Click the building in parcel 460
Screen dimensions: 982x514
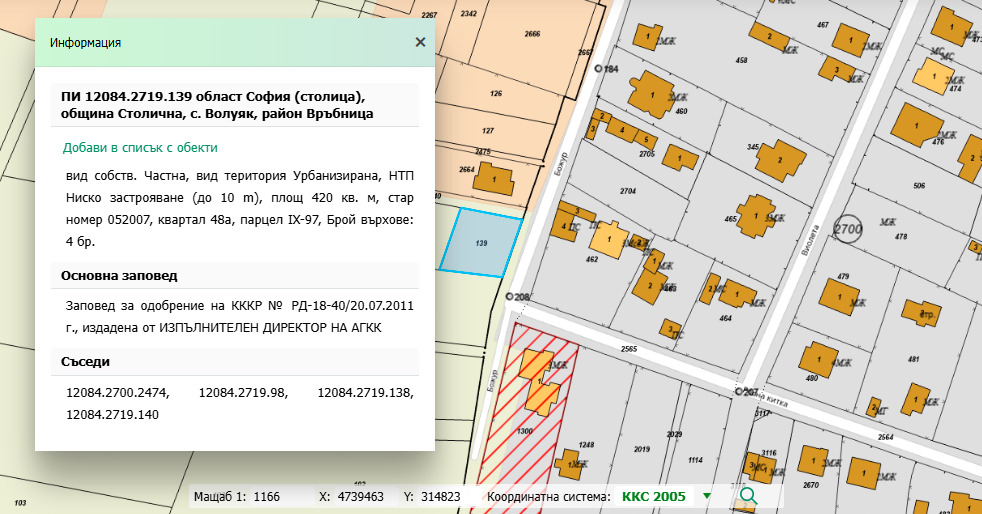[x=651, y=95]
